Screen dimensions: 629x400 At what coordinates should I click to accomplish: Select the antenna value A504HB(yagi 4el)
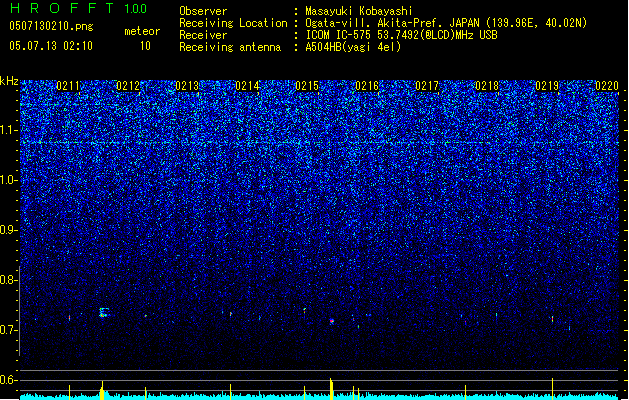(353, 47)
